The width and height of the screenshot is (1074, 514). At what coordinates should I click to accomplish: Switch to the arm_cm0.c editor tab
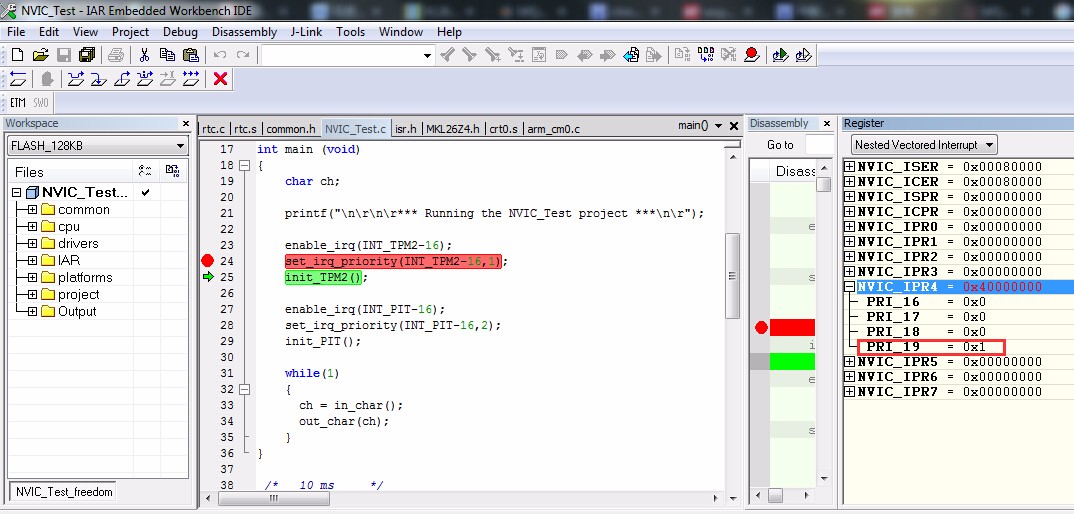pyautogui.click(x=553, y=129)
